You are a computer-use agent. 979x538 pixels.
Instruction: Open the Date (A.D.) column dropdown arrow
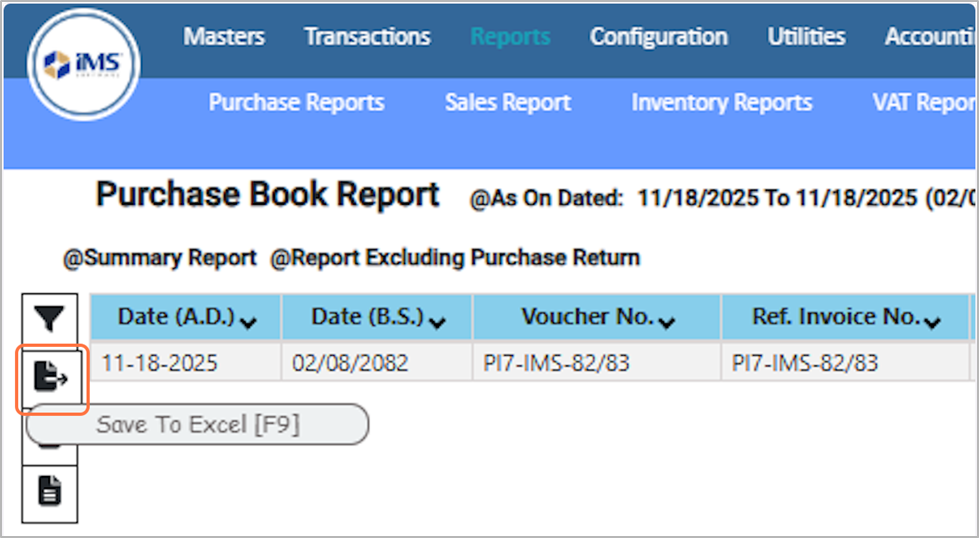point(248,321)
